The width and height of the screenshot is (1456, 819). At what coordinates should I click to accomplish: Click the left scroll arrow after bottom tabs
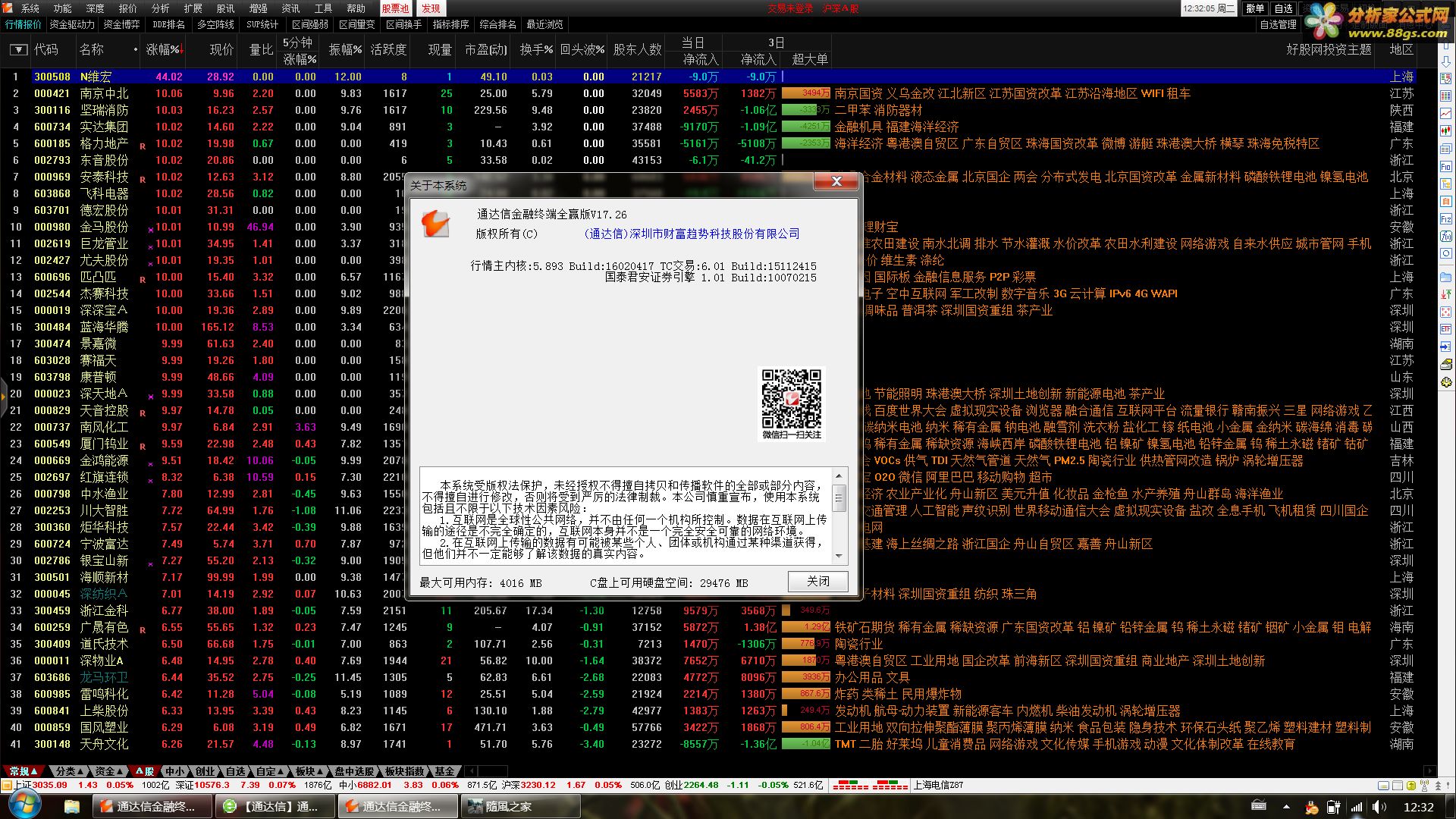pos(472,770)
